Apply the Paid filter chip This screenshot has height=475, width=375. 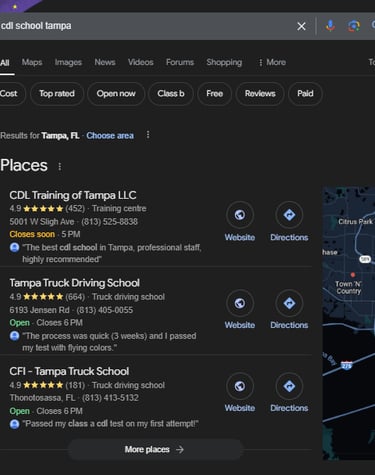pyautogui.click(x=305, y=94)
